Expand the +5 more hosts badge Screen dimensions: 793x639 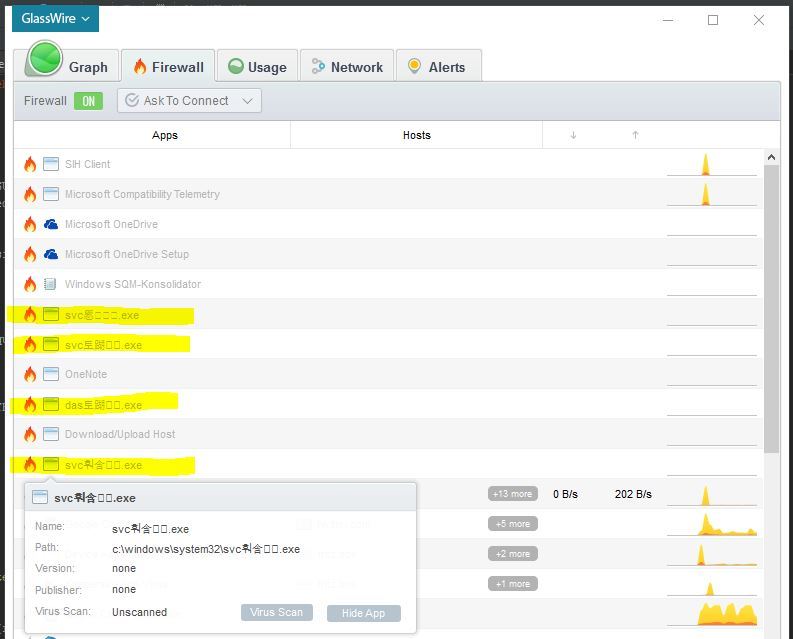(x=512, y=524)
